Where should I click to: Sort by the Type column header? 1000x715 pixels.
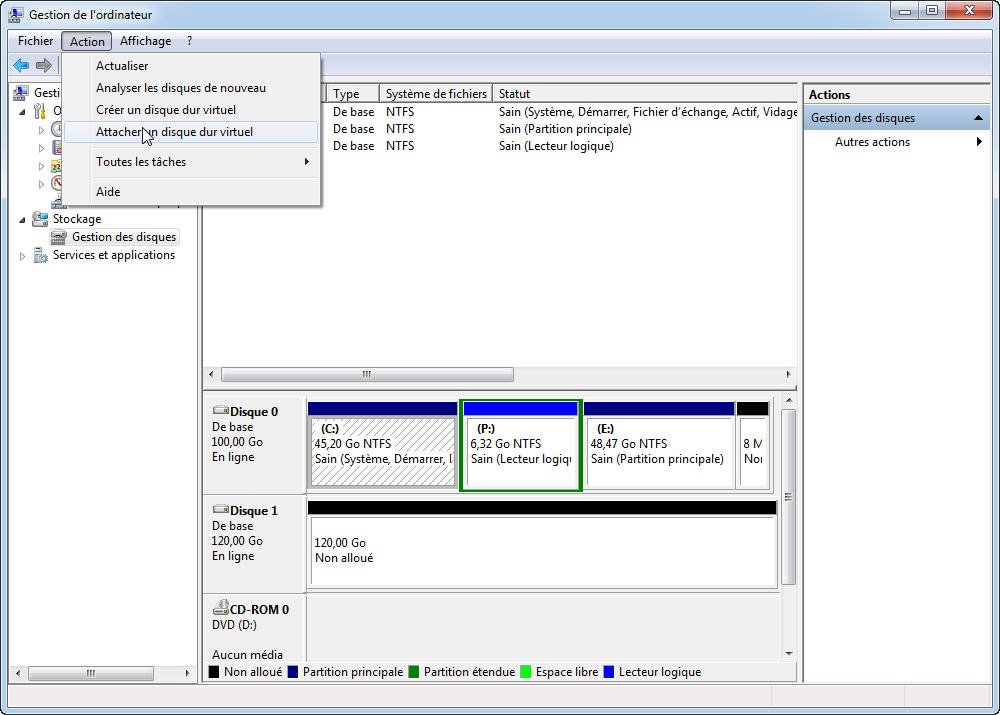coord(353,94)
